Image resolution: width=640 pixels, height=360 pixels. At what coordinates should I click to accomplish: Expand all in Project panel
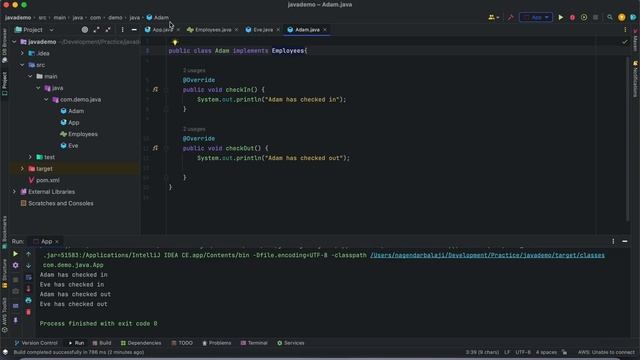96,30
